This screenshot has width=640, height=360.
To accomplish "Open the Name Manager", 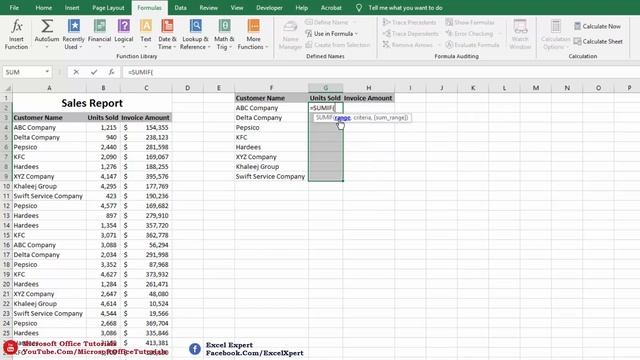I will click(x=290, y=35).
